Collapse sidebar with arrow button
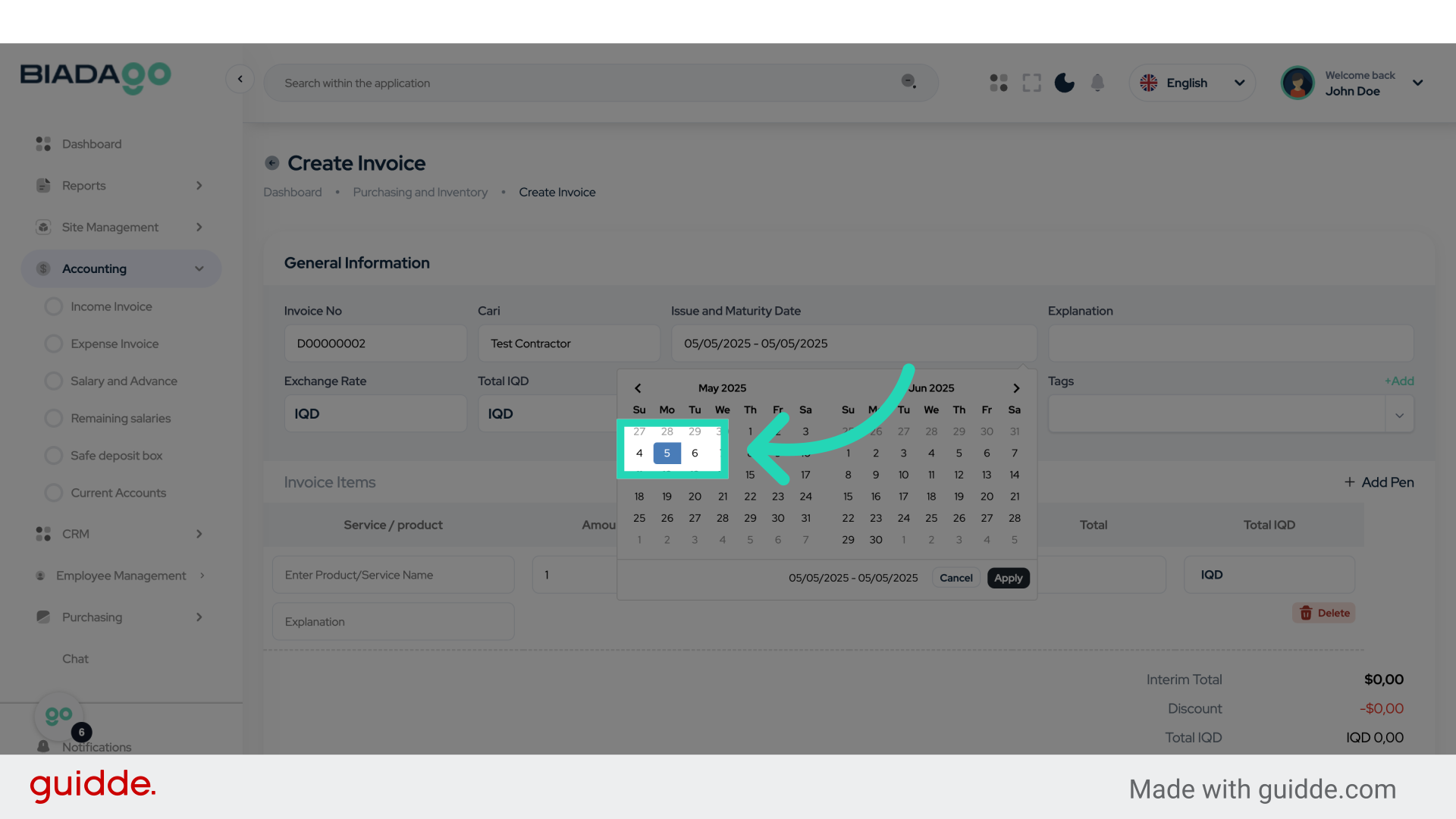The image size is (1456, 819). (240, 79)
